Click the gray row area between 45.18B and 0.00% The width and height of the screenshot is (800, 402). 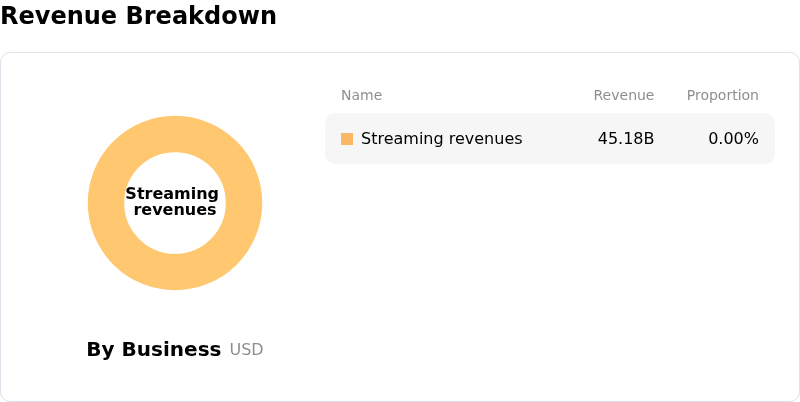(680, 139)
